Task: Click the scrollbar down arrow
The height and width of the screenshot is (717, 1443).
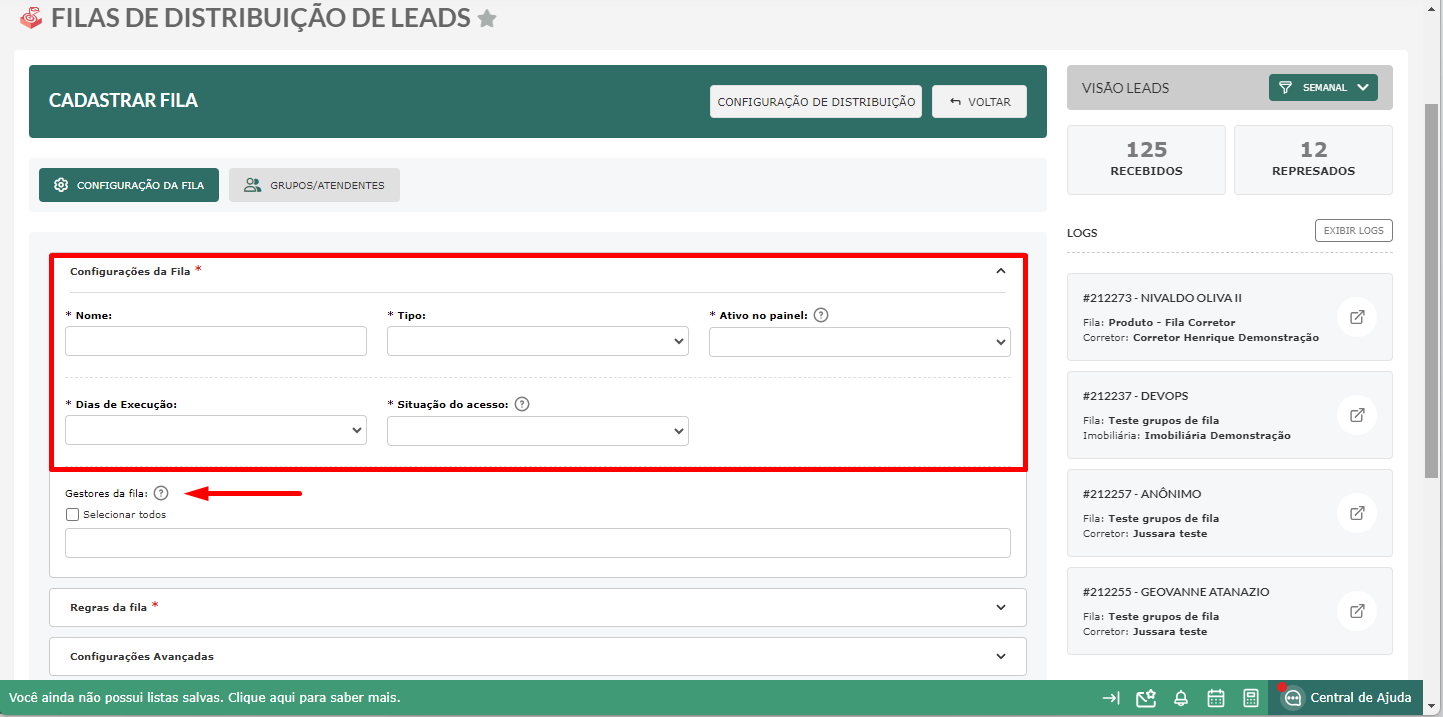Action: (1432, 708)
